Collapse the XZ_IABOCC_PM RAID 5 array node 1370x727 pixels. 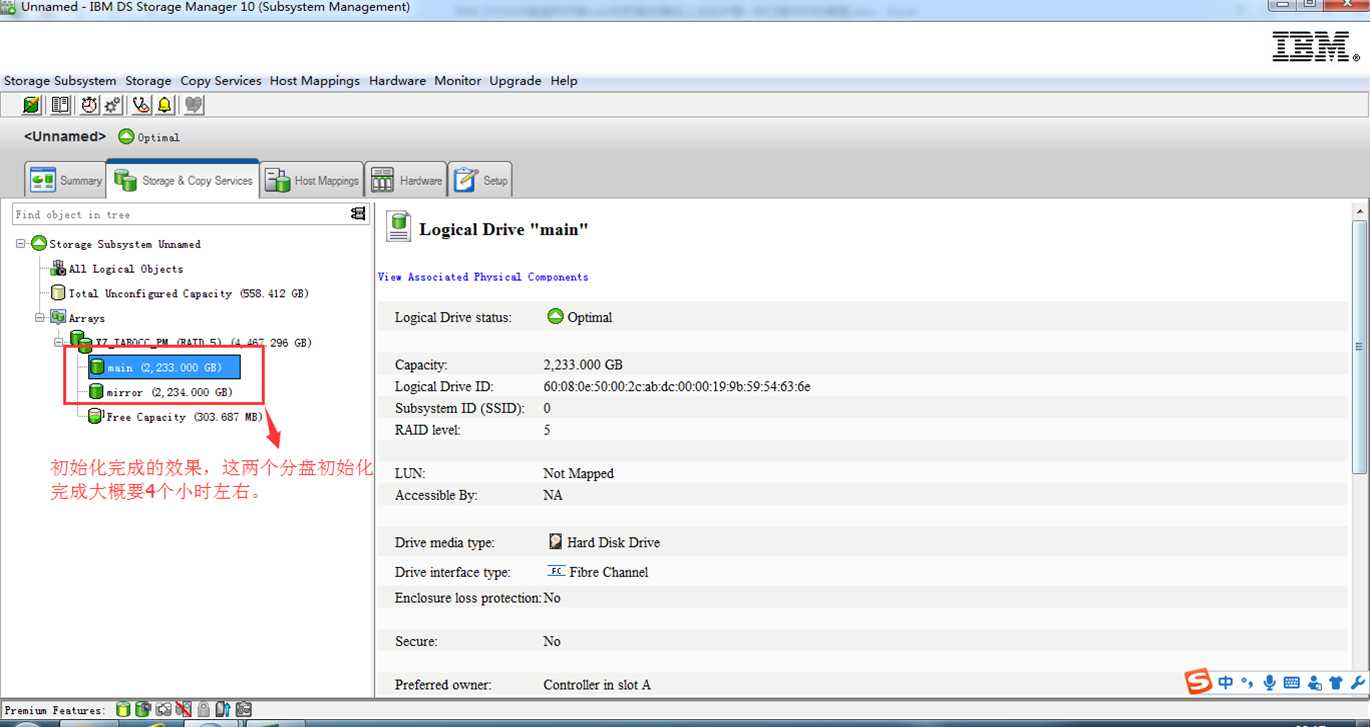[x=59, y=342]
